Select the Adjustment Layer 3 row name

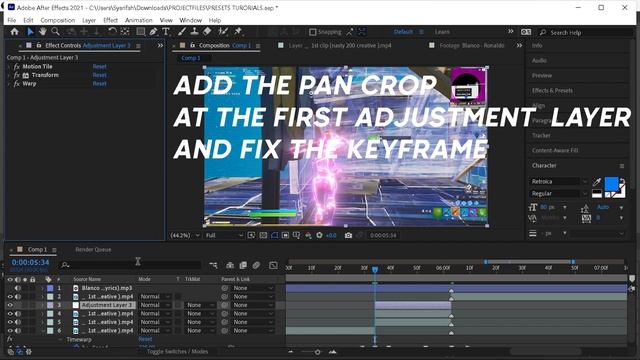tap(107, 305)
